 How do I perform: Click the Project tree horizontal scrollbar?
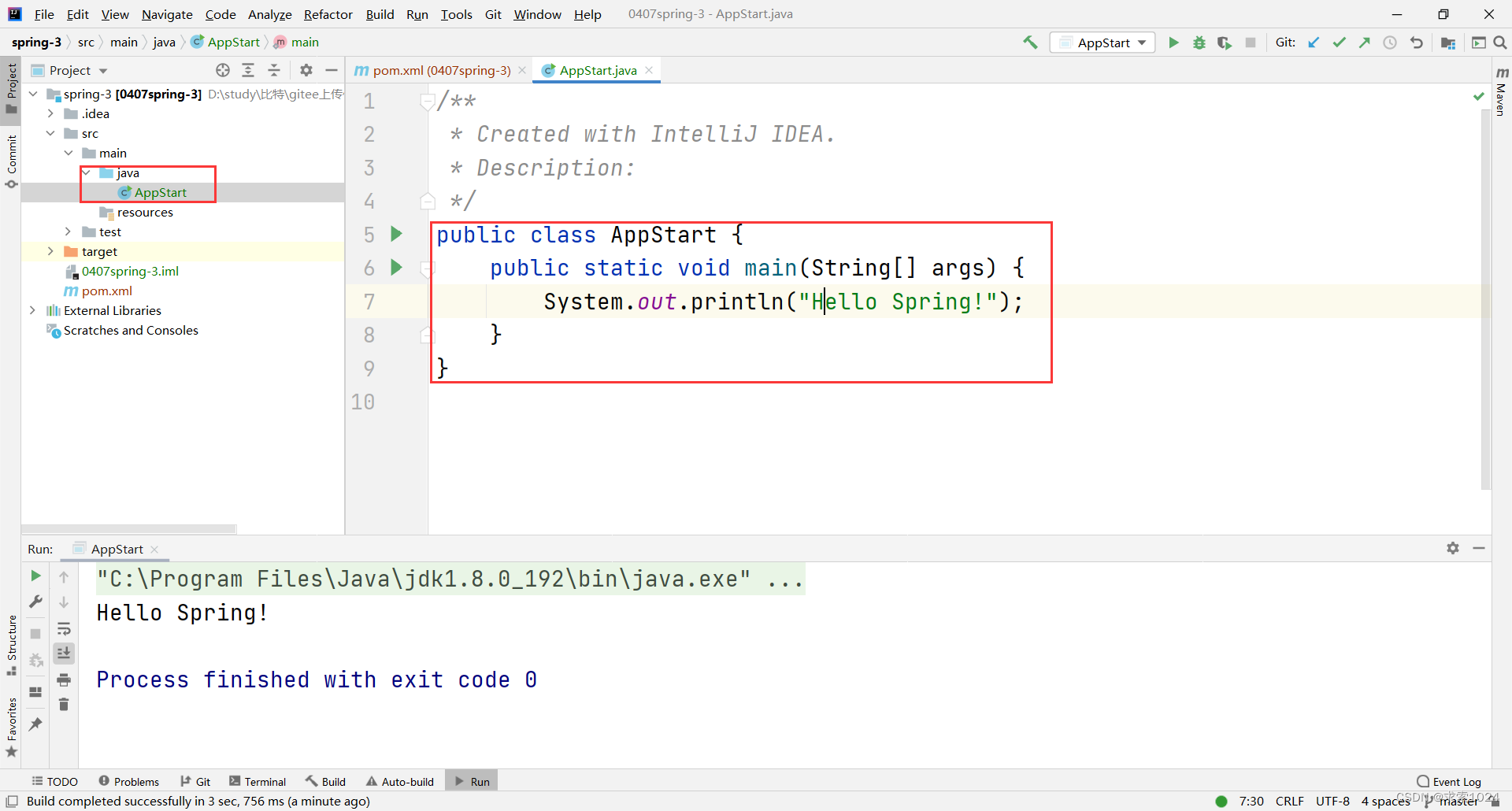point(129,529)
